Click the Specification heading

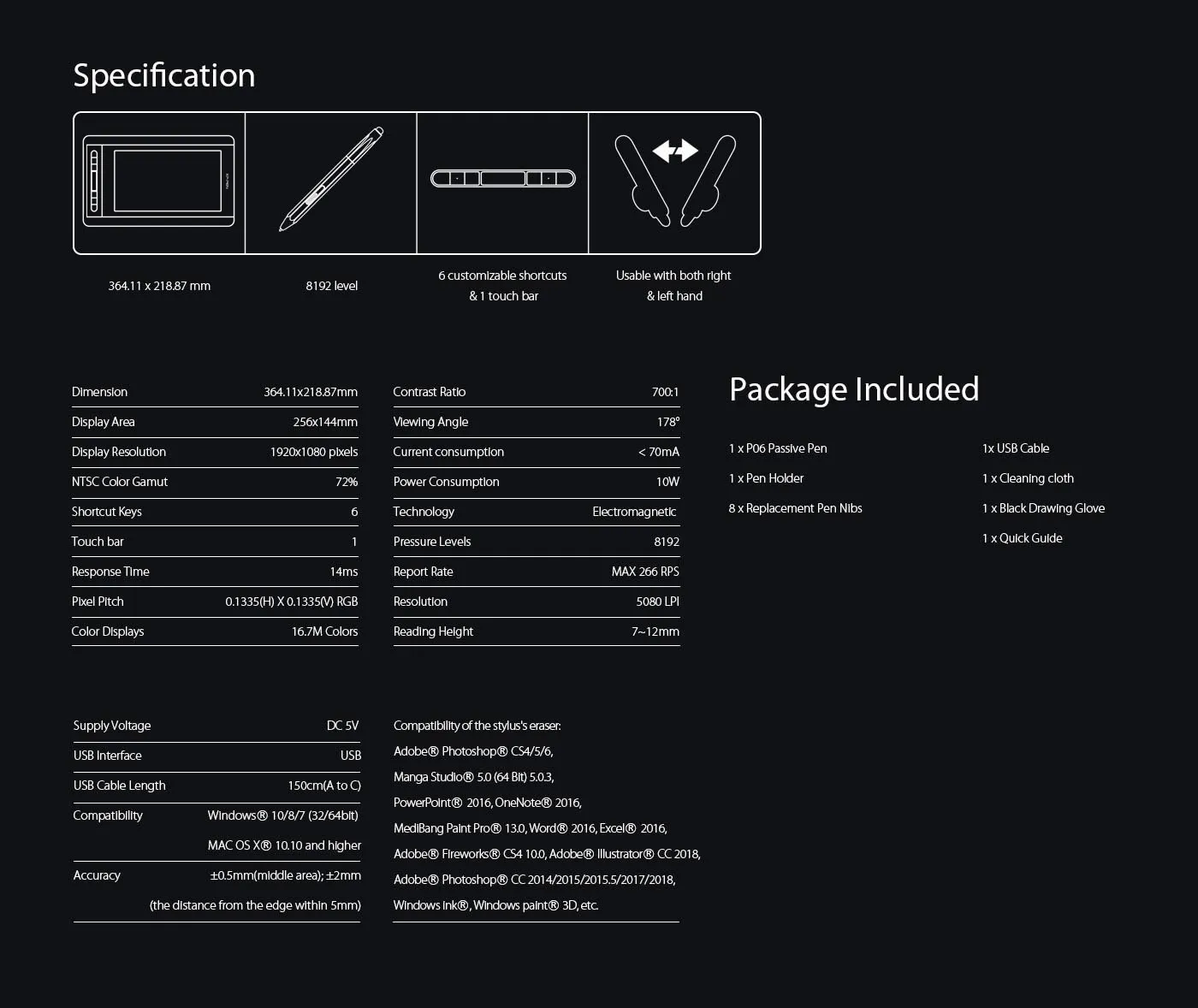[164, 75]
